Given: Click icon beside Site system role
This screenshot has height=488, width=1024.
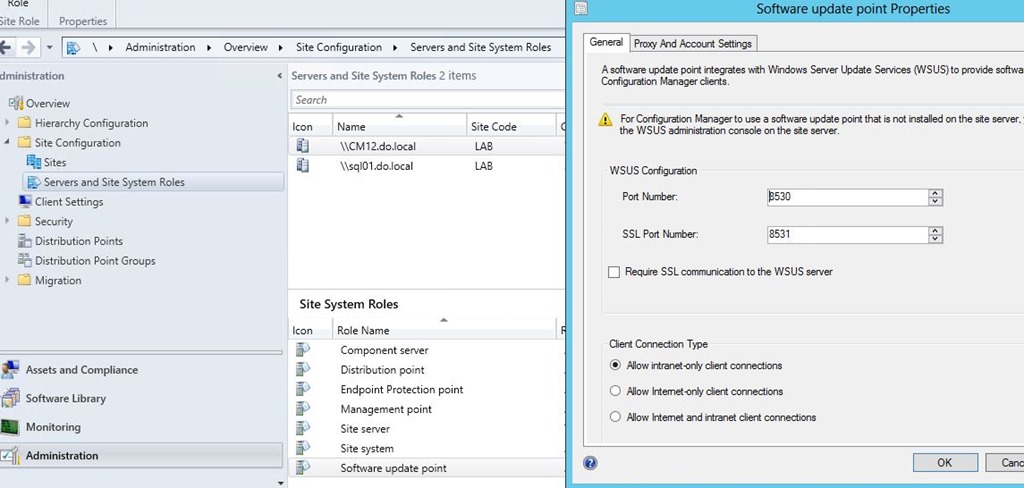Looking at the screenshot, I should (302, 448).
